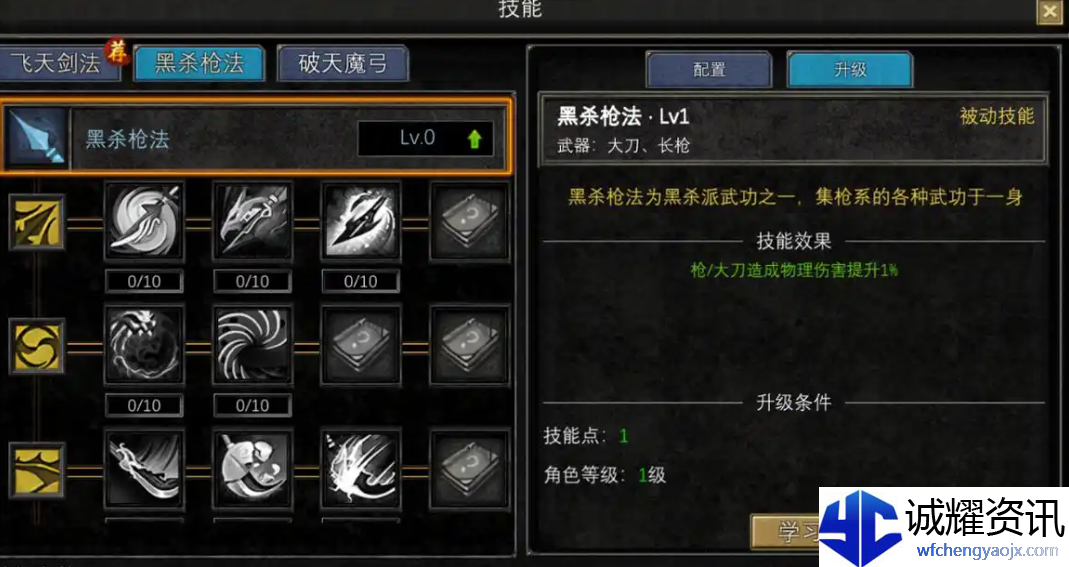Select the dragon swirl skill in second row

pos(144,345)
